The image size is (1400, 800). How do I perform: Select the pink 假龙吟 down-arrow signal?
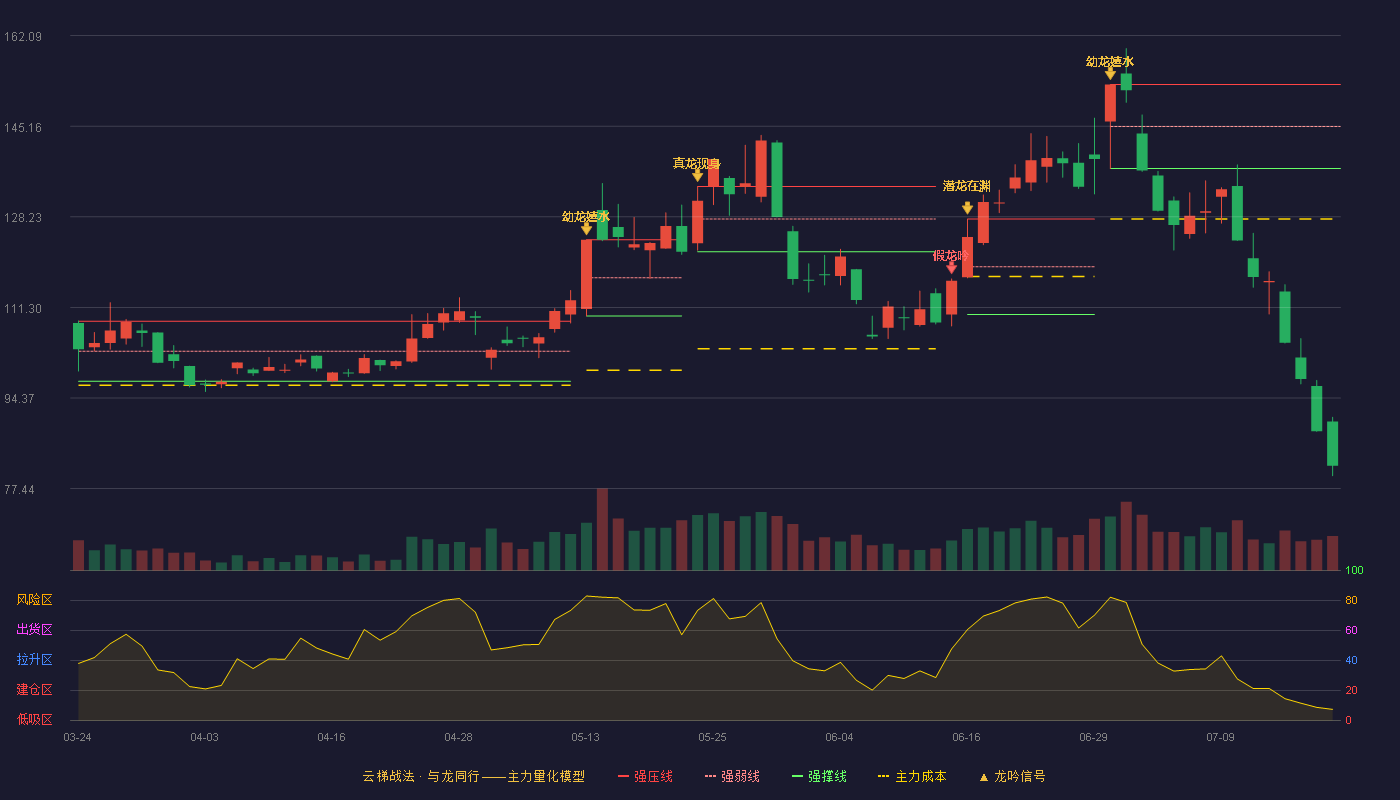951,267
